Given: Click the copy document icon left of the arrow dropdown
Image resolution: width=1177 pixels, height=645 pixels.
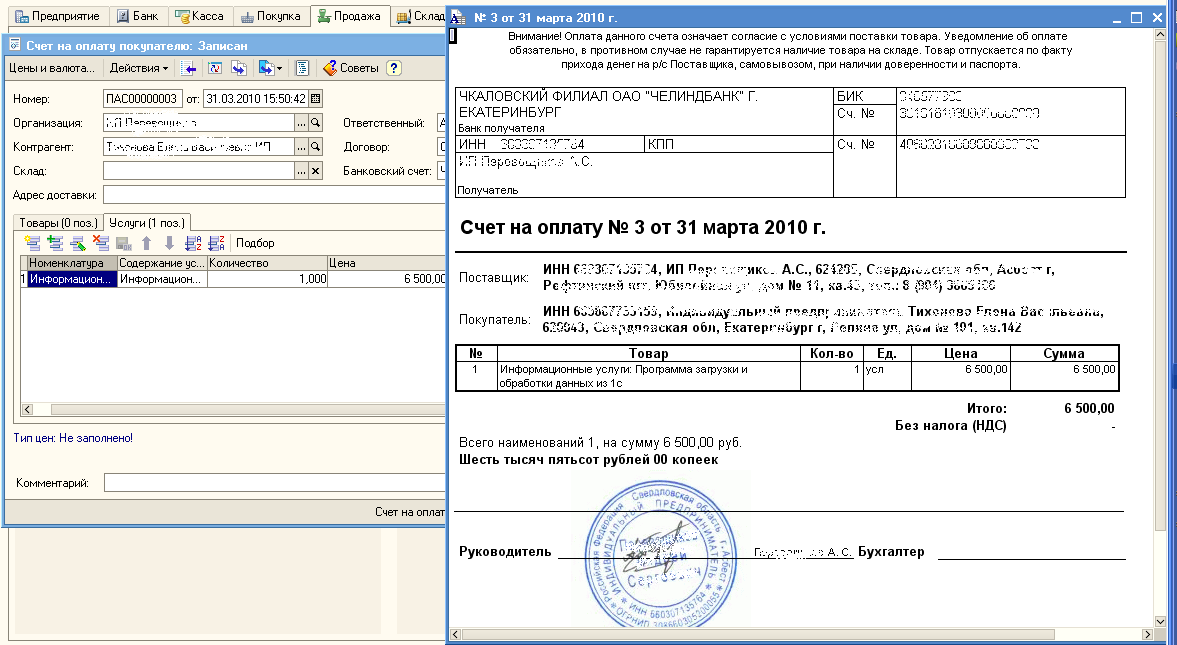Looking at the screenshot, I should pyautogui.click(x=239, y=68).
